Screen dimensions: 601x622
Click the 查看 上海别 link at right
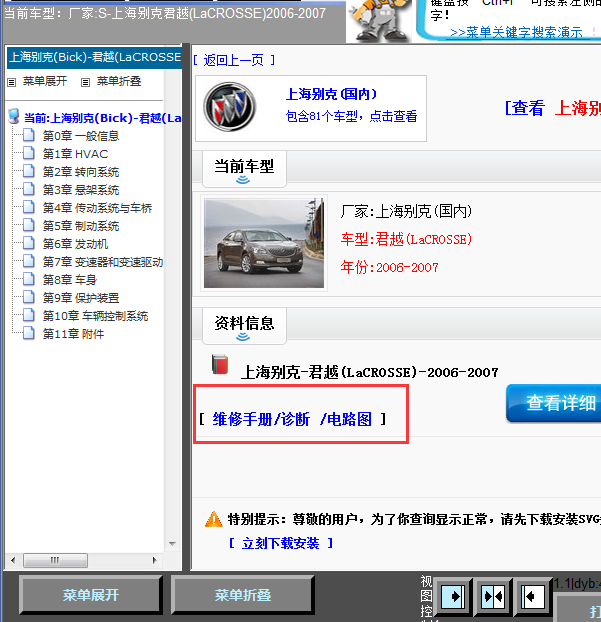(x=553, y=108)
